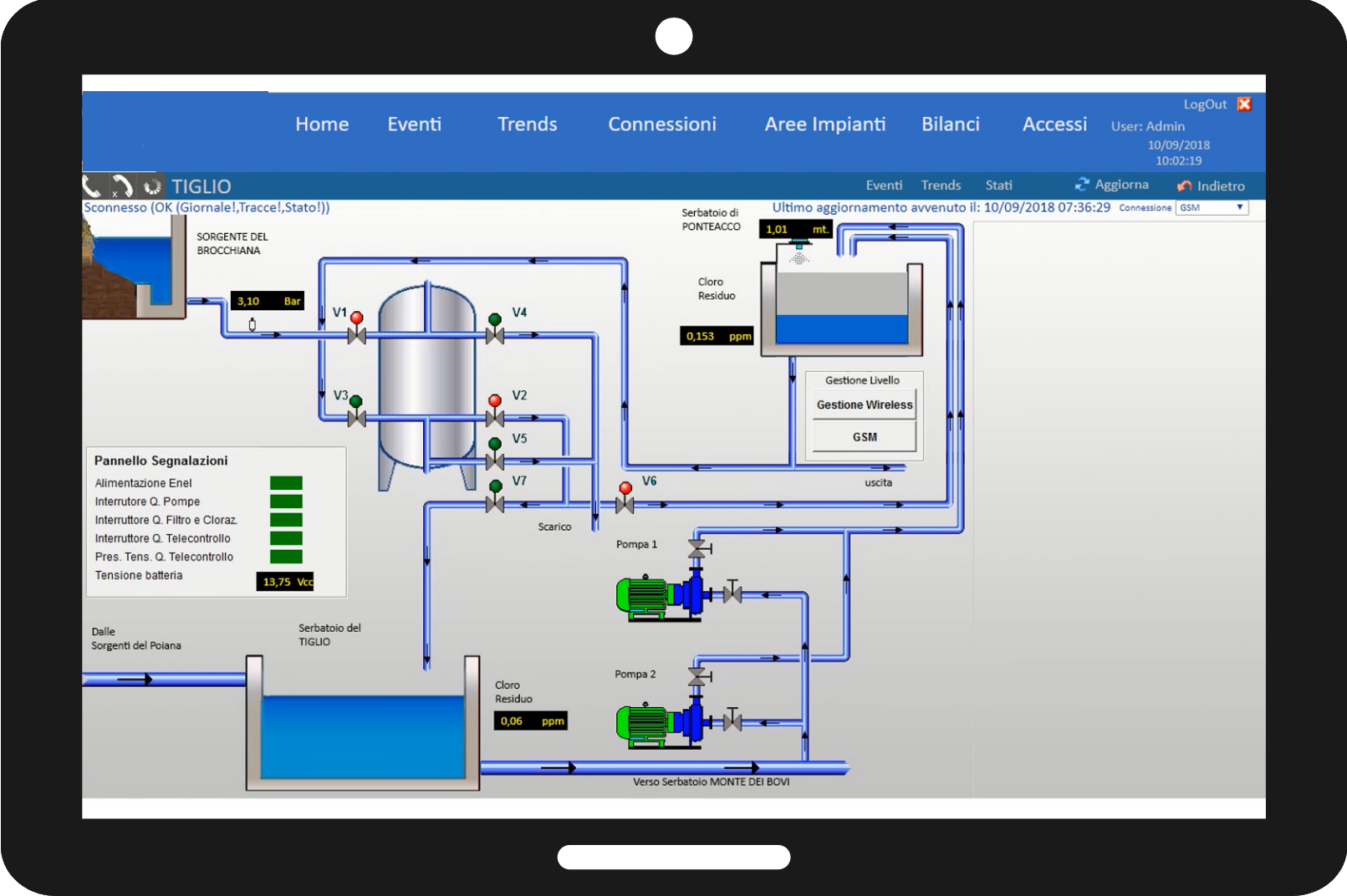Click the inlet valve beside Pompa 1
This screenshot has width=1347, height=896.
732,592
